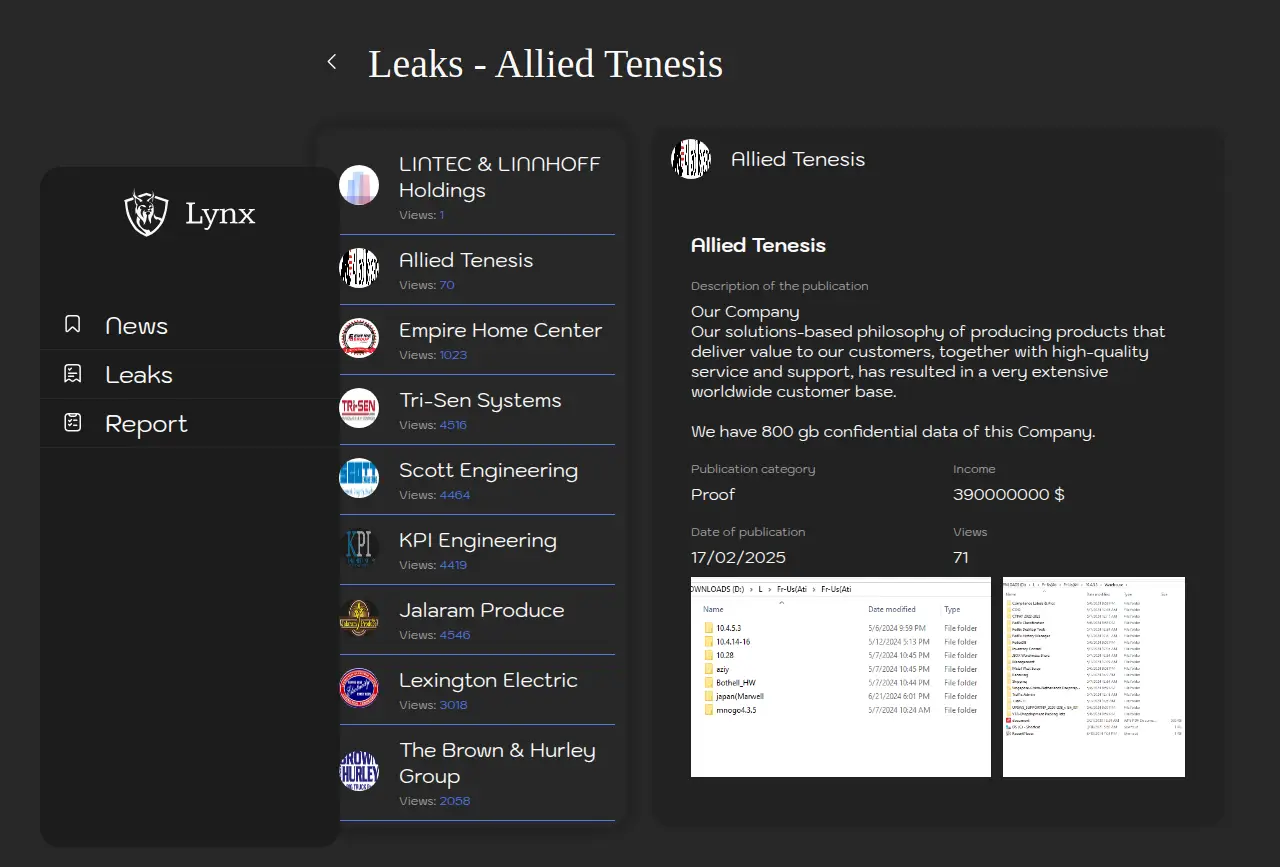Screen dimensions: 1280x867
Task: Open the Scott Engineering entry title
Action: tap(488, 470)
